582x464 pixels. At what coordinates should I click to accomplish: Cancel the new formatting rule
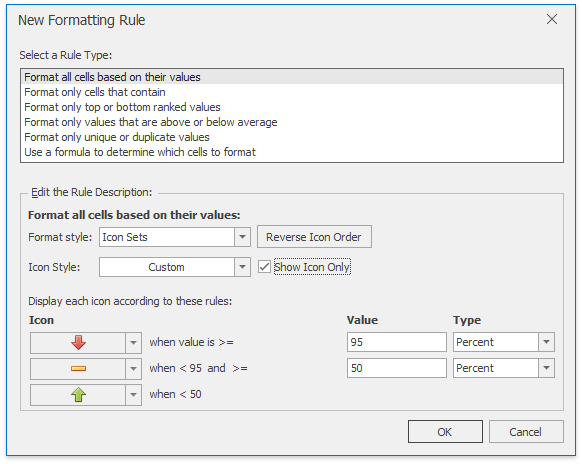tap(526, 432)
